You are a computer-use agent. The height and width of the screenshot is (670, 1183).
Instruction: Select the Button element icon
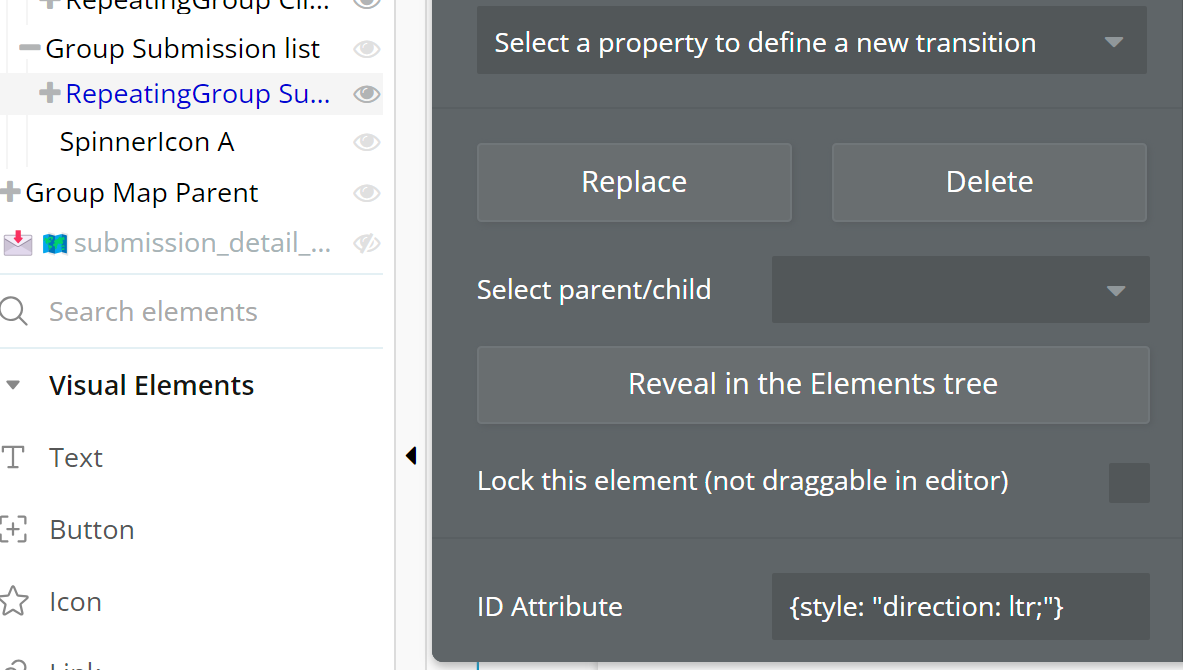(x=14, y=530)
